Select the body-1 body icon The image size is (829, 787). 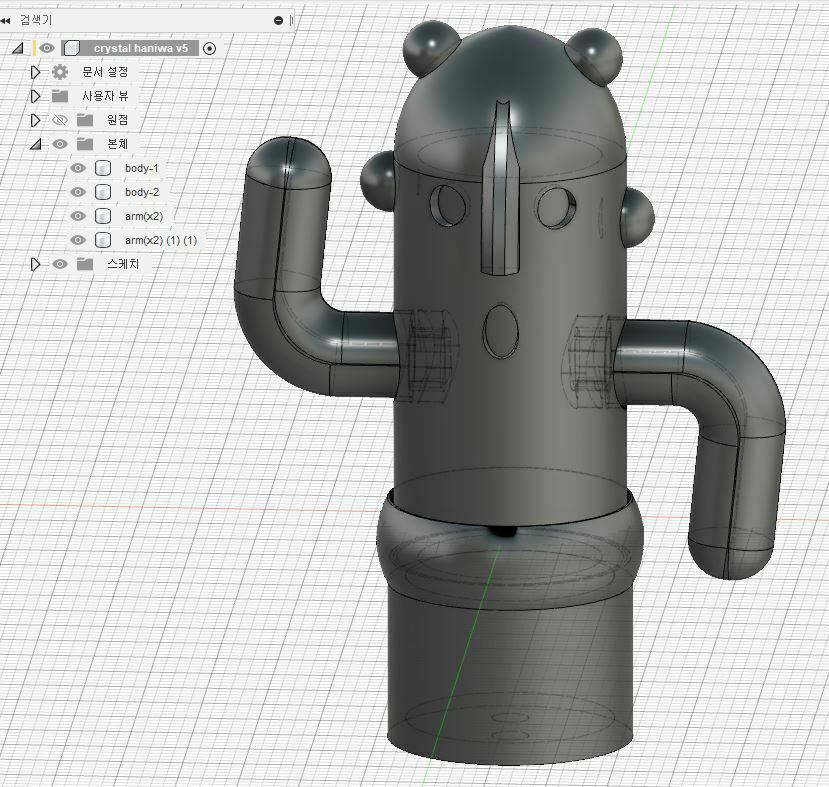(103, 167)
